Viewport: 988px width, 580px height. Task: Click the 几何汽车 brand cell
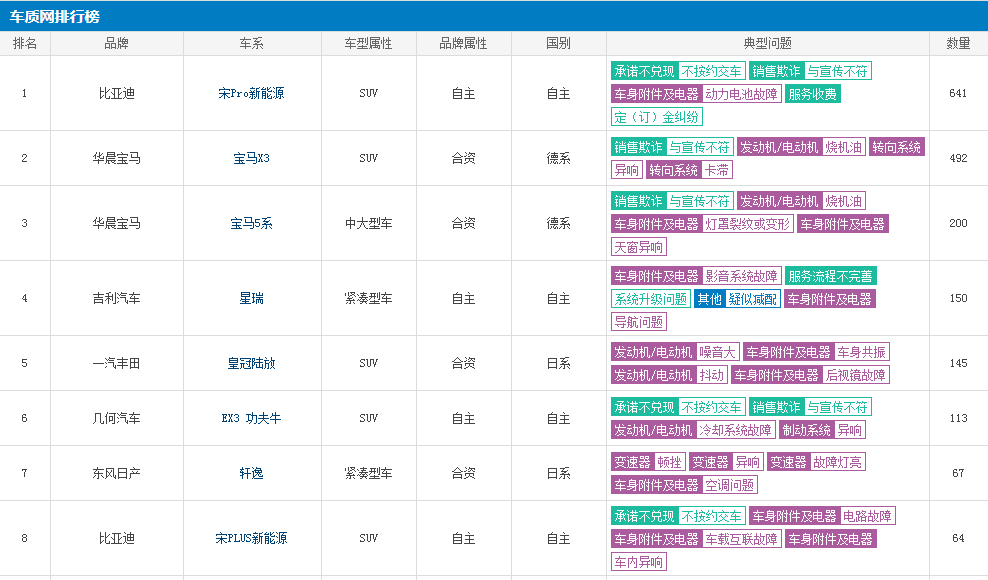[x=117, y=418]
